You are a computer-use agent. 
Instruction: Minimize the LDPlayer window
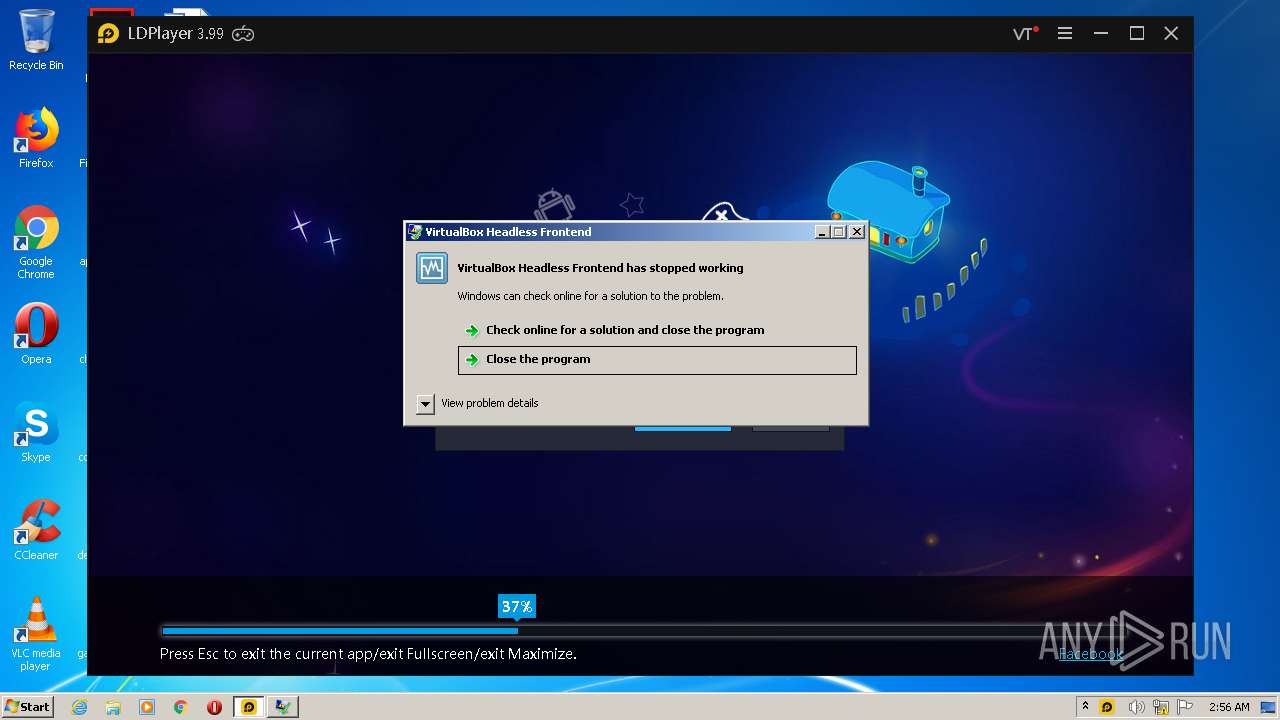pyautogui.click(x=1101, y=34)
